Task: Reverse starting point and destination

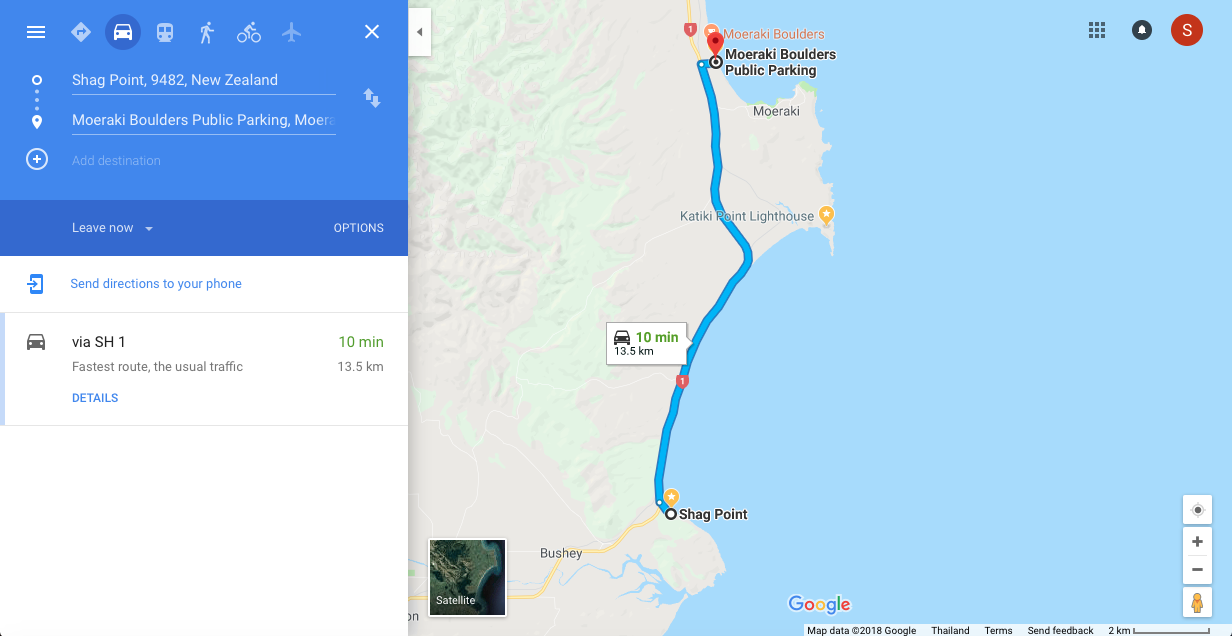Action: [x=372, y=98]
